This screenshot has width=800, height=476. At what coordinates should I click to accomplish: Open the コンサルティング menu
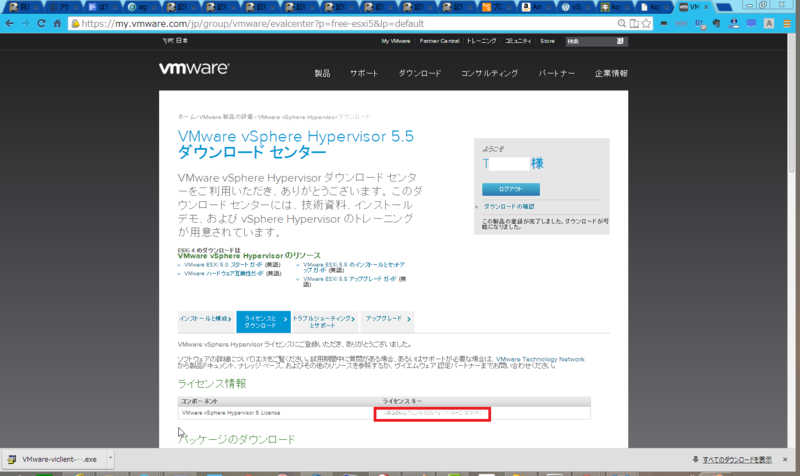coord(489,73)
